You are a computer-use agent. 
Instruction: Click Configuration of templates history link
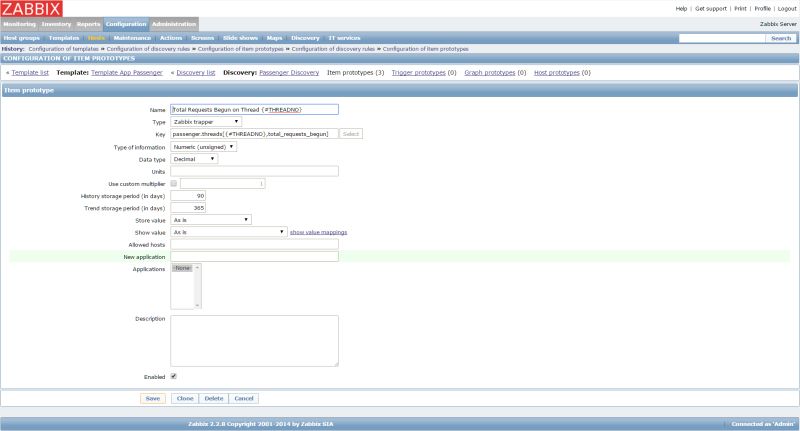[63, 49]
